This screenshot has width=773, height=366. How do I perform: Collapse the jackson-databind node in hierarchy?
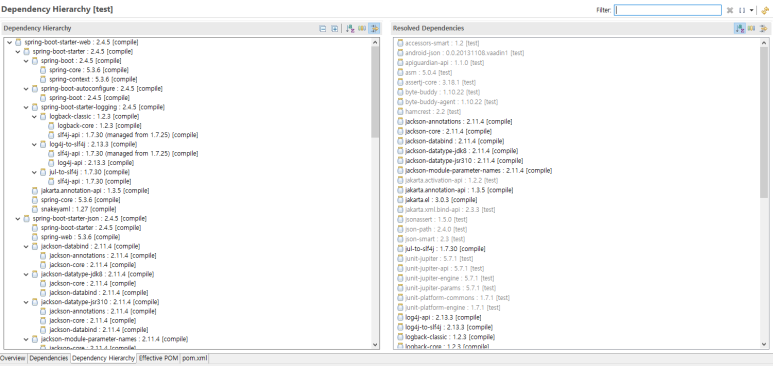(x=27, y=246)
